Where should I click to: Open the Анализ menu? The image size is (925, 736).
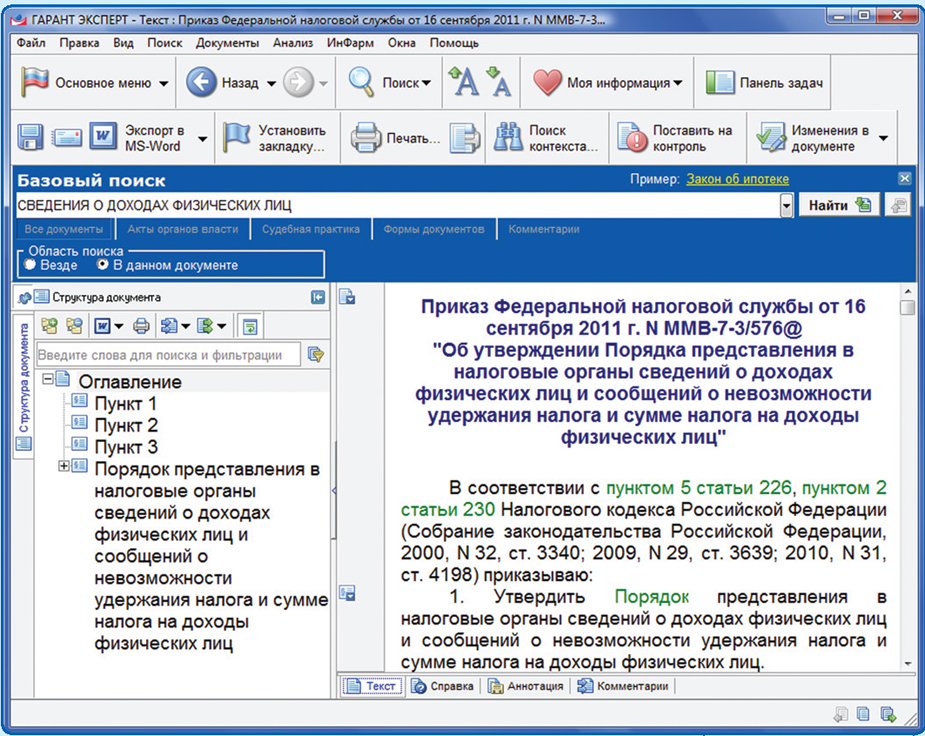(291, 43)
